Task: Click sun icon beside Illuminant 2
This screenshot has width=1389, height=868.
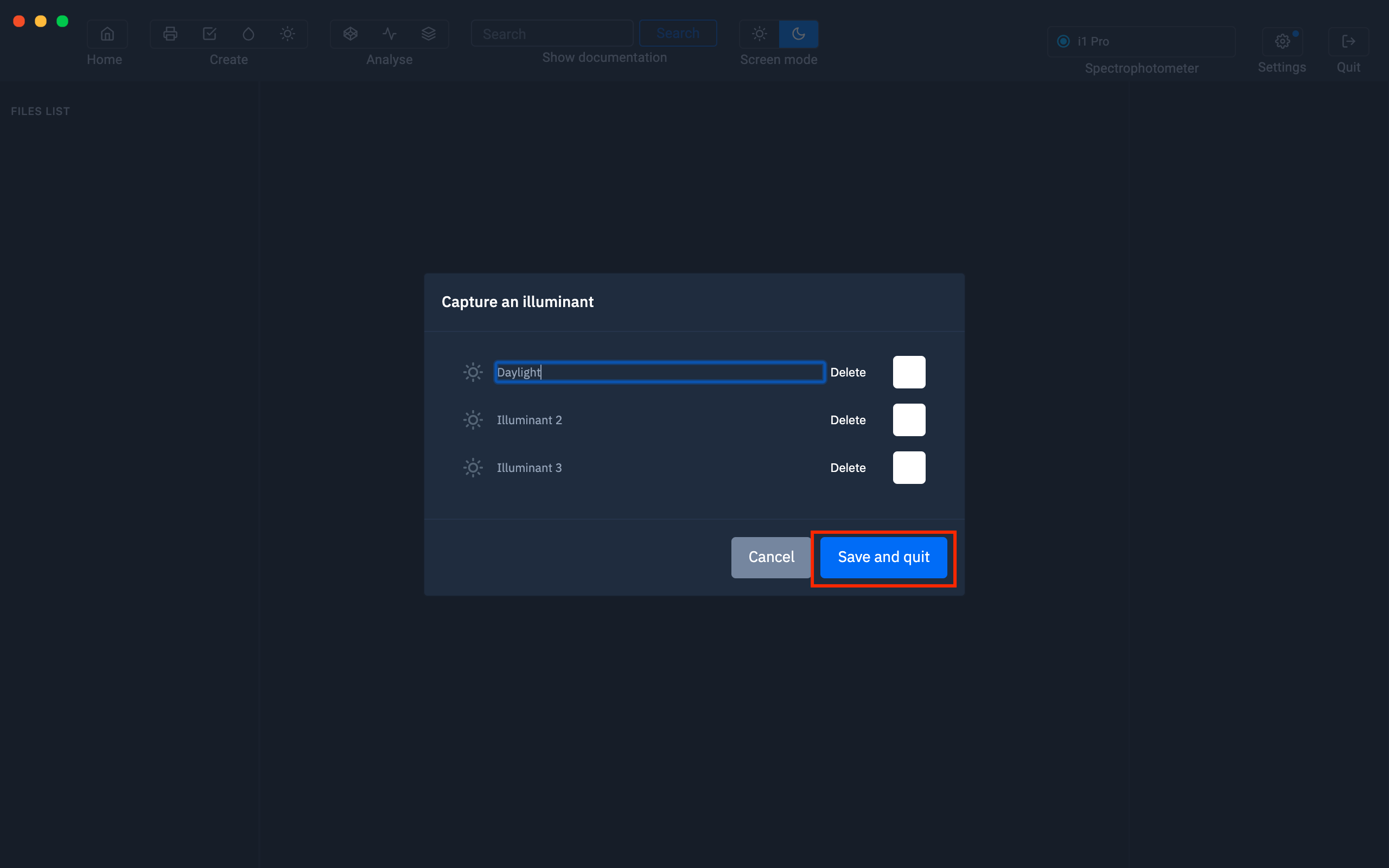Action: (473, 420)
